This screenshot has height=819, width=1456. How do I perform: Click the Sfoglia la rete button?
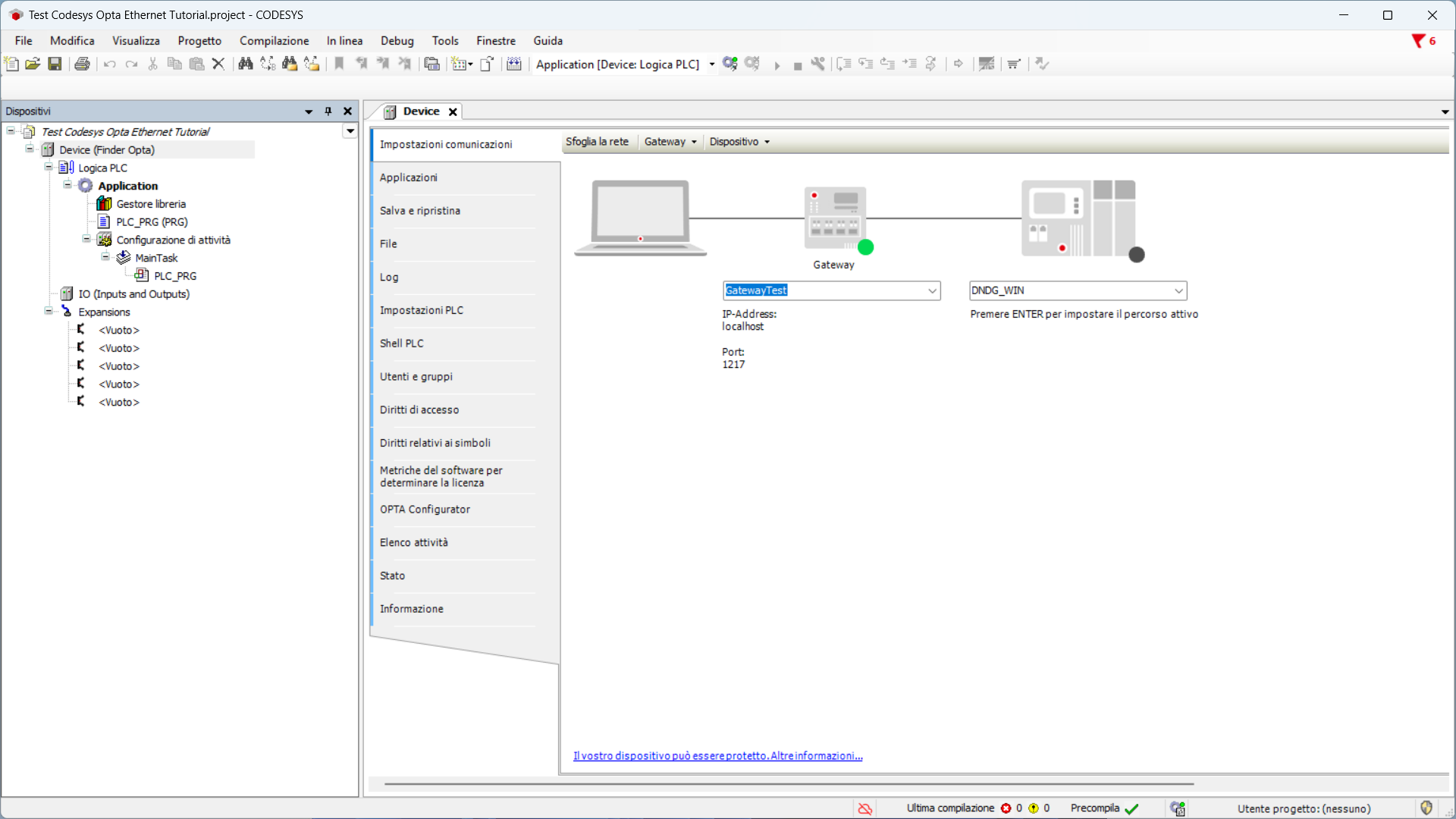coord(597,142)
